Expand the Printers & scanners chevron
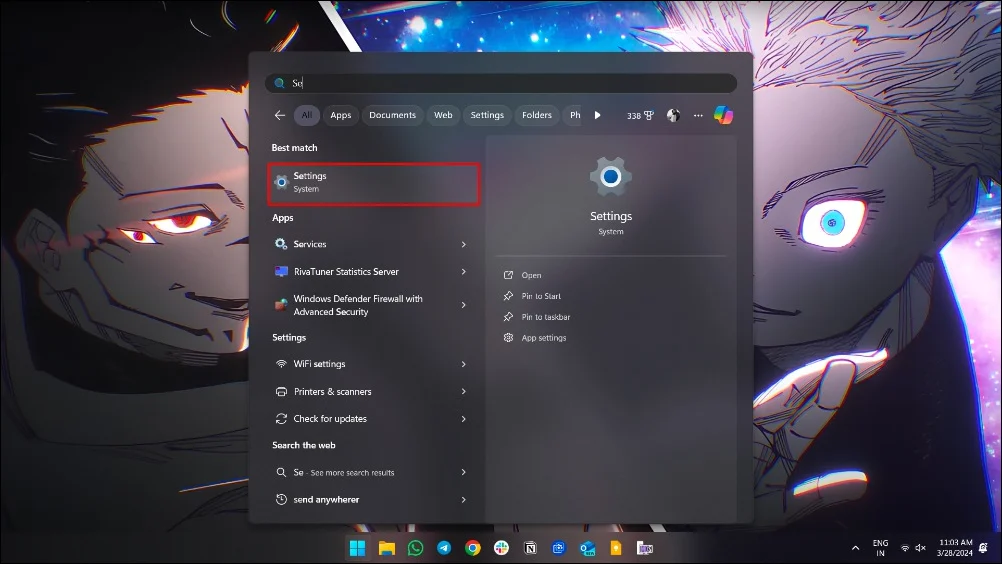 [464, 392]
